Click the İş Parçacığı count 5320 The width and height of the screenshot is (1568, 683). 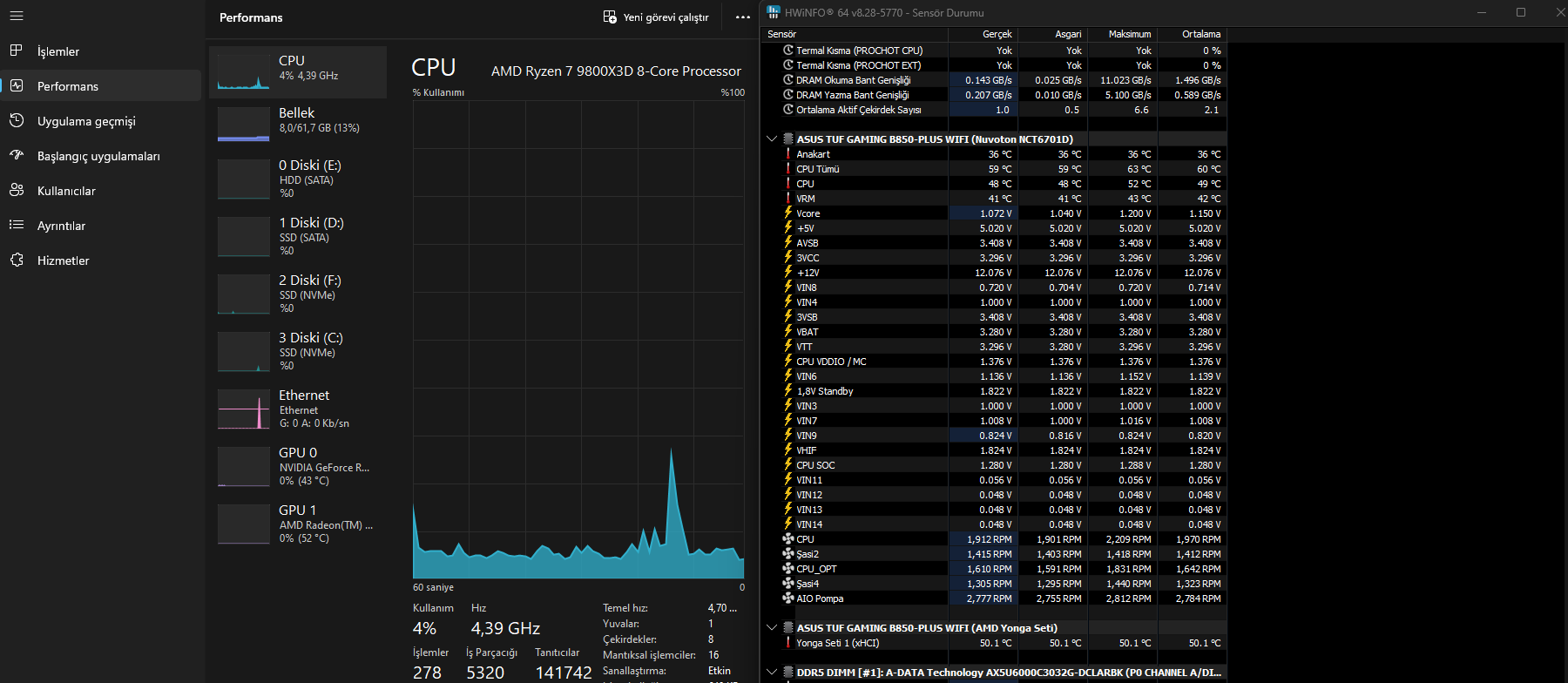[485, 673]
